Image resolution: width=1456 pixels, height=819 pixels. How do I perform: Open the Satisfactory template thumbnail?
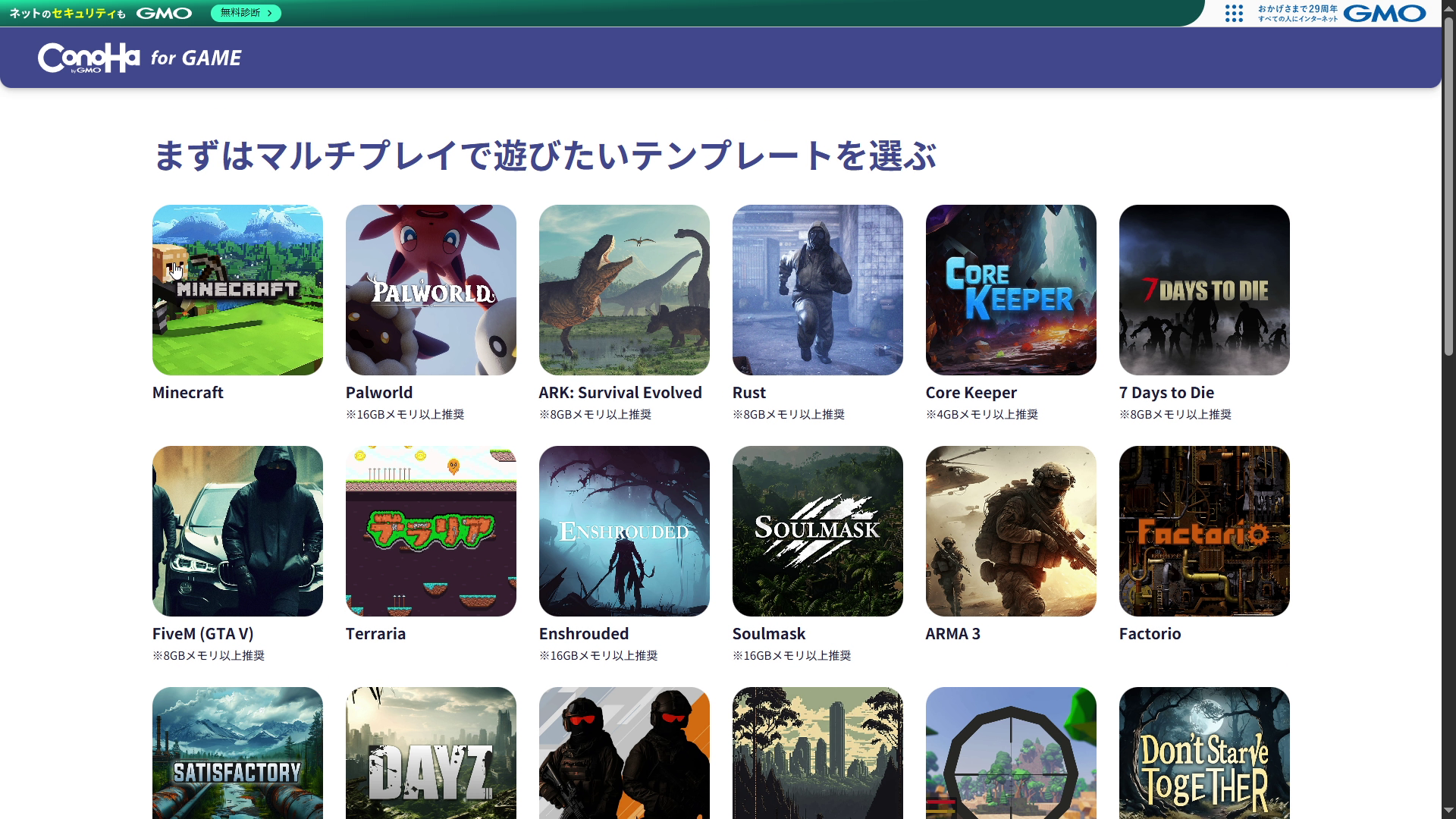tap(237, 752)
